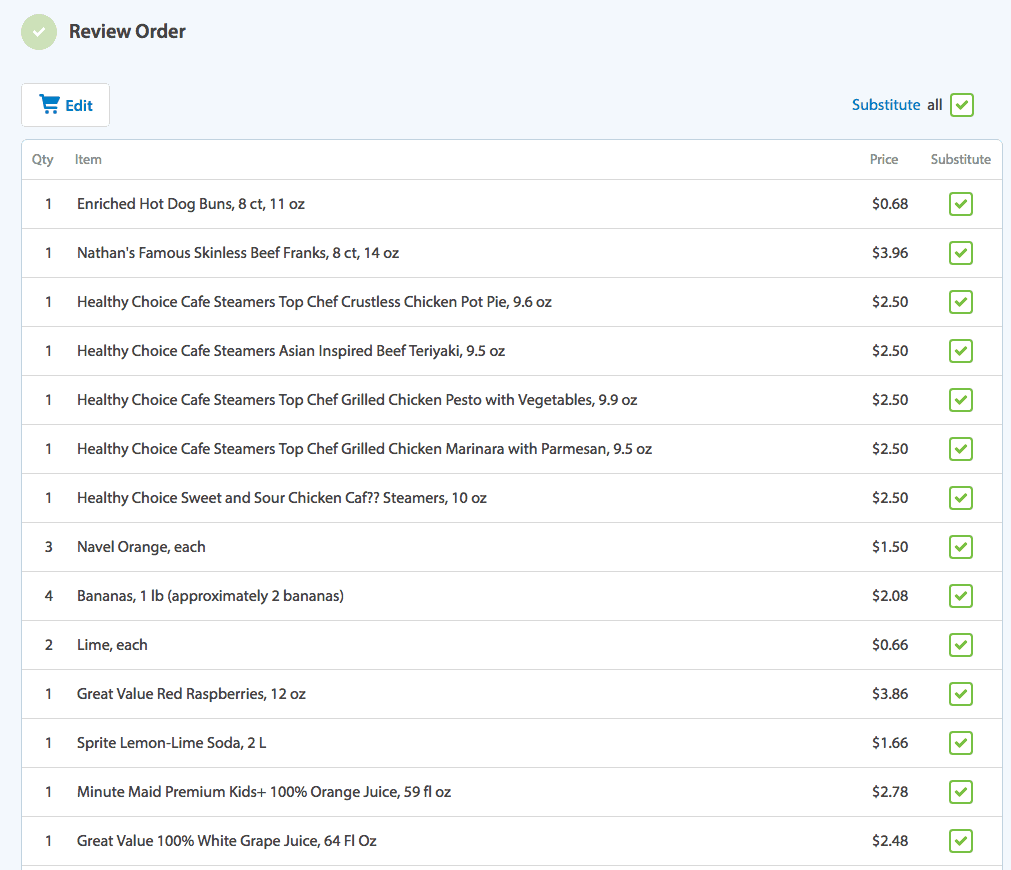Click quantity 4 for Bananas
The image size is (1011, 870).
click(48, 596)
